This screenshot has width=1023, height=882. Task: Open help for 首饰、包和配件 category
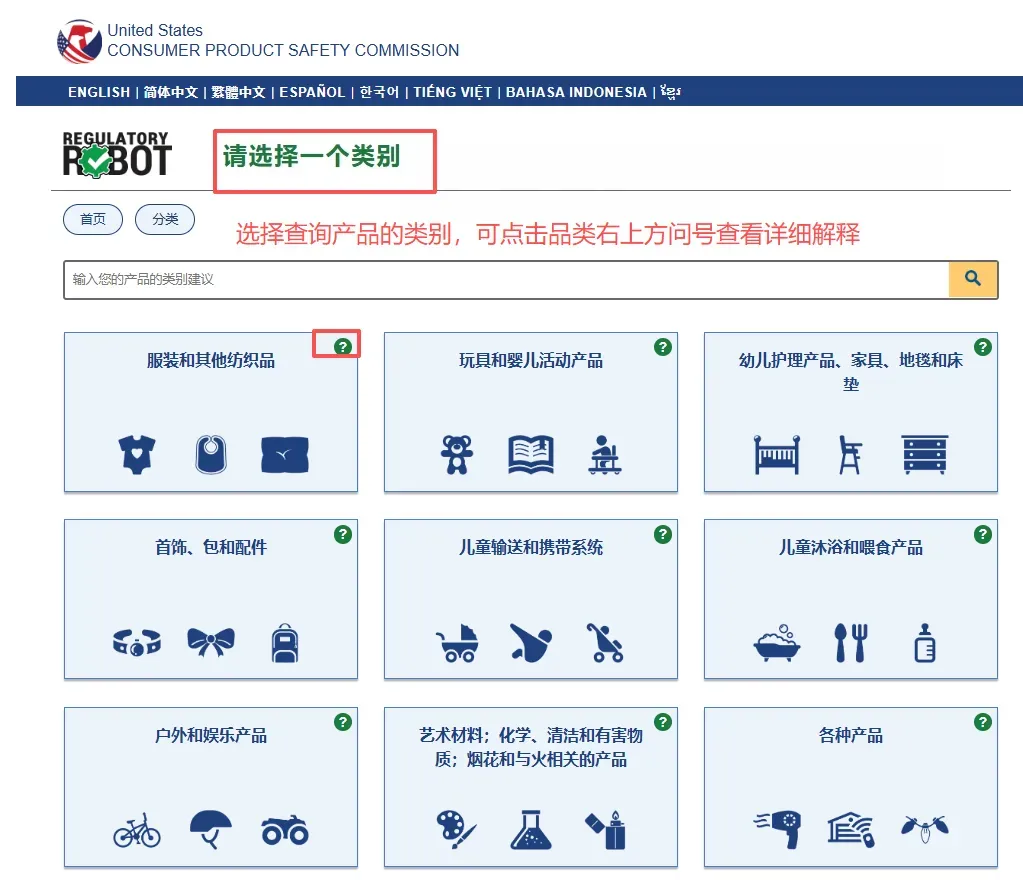coord(343,534)
